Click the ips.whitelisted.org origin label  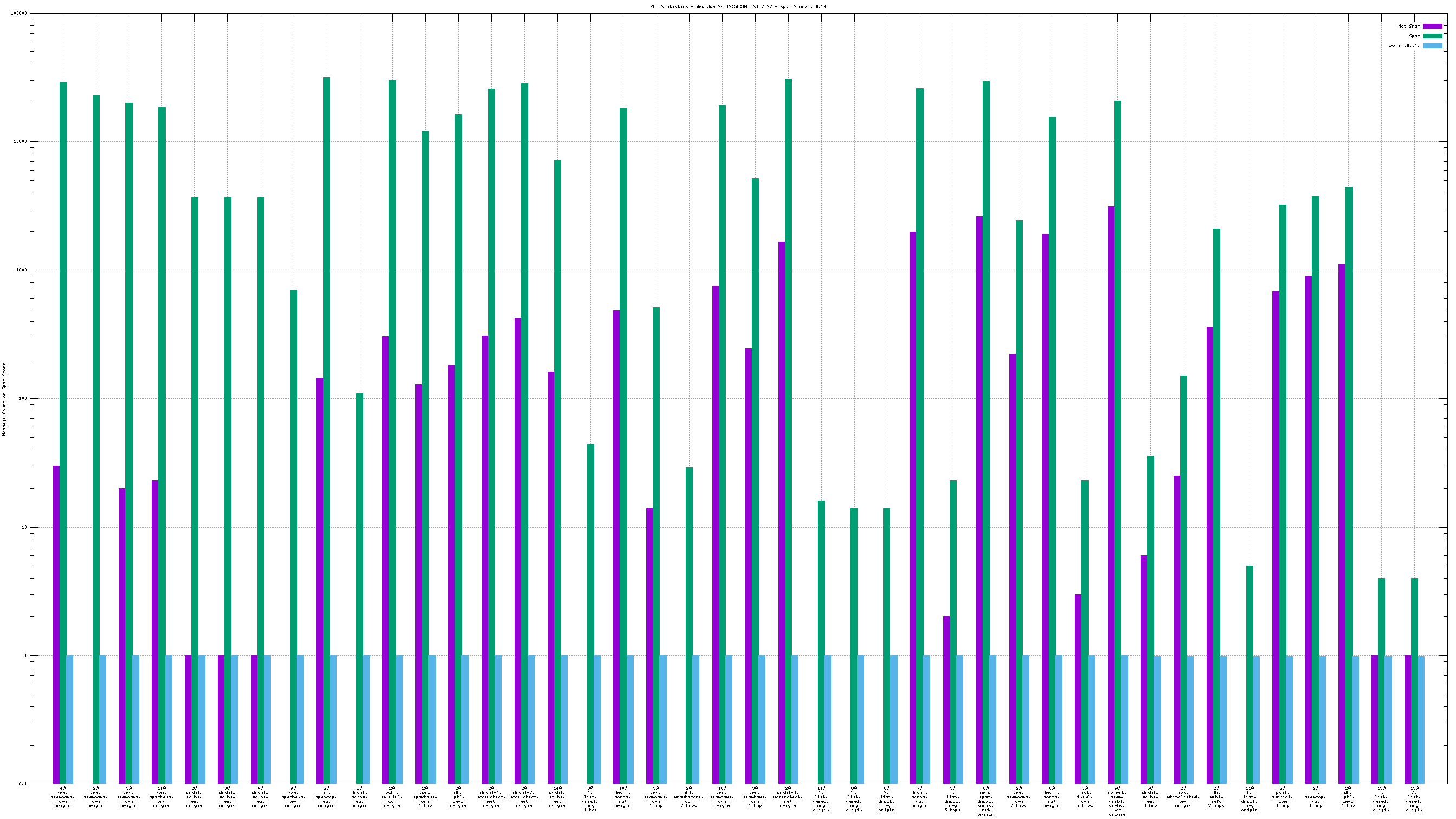(x=1183, y=796)
